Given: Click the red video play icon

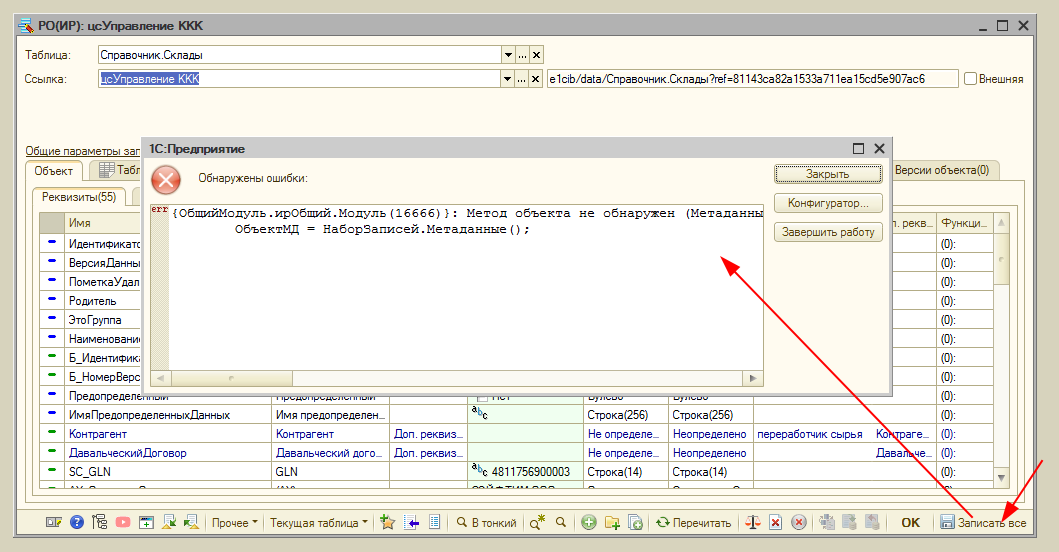Looking at the screenshot, I should coord(122,522).
